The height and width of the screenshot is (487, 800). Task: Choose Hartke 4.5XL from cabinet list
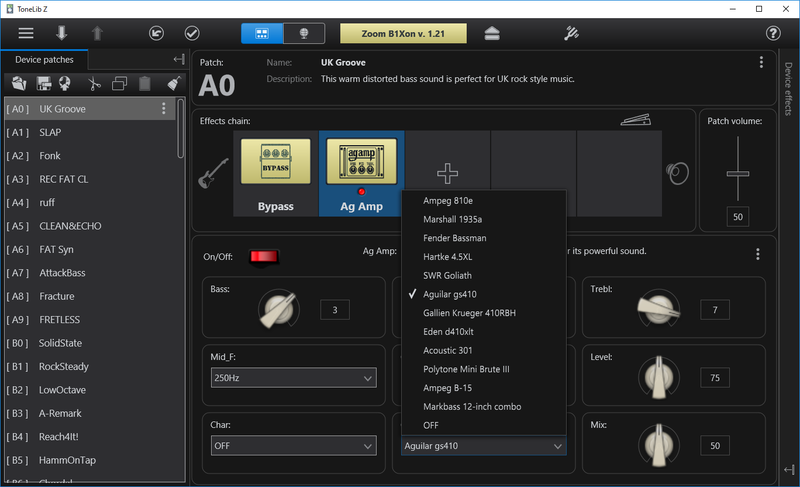[x=484, y=257]
